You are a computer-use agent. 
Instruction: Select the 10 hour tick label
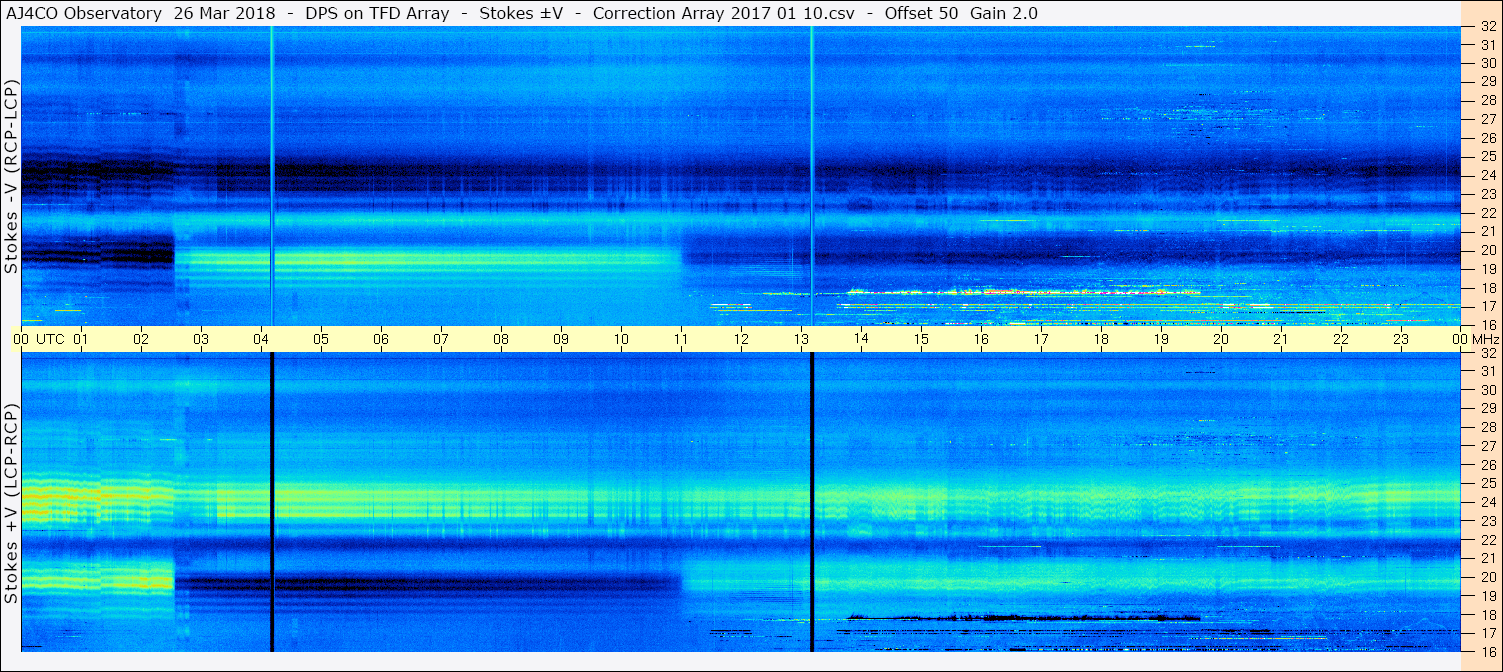click(621, 339)
